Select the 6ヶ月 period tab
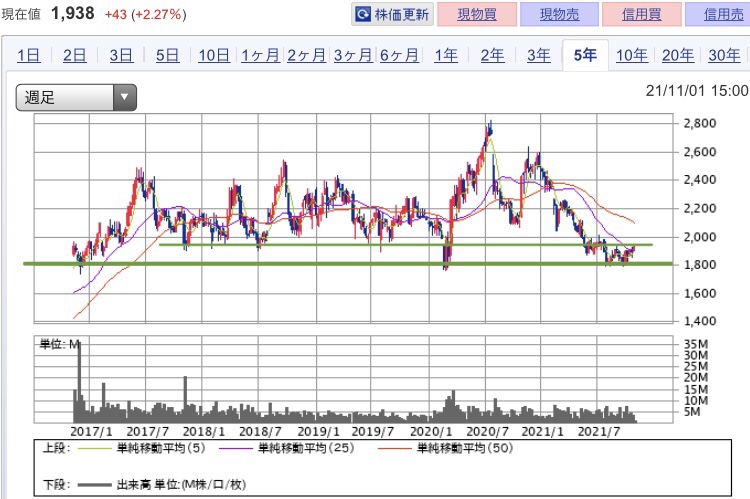750x499 pixels. tap(399, 55)
